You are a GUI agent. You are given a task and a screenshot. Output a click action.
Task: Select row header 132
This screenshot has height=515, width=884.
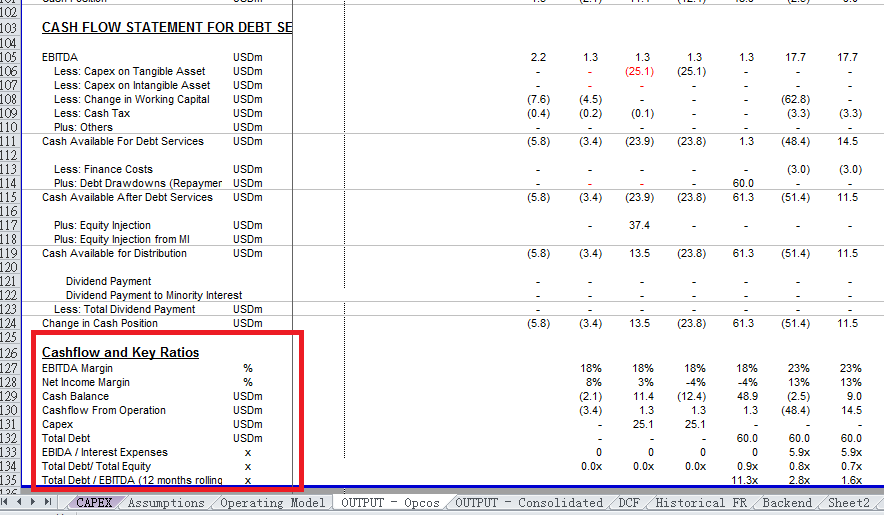(10, 438)
